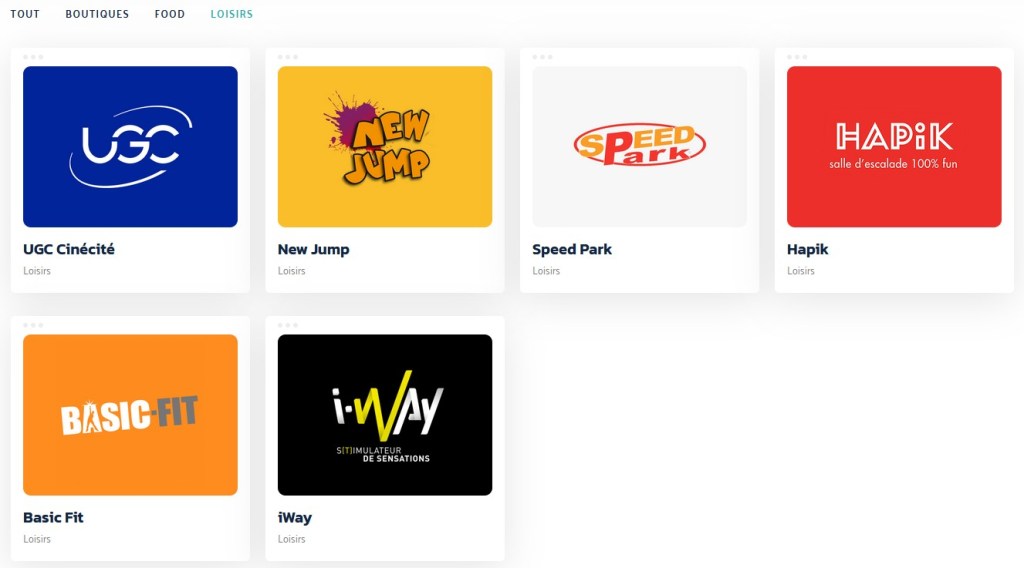Click three dots above Basic Fit card

pos(33,325)
